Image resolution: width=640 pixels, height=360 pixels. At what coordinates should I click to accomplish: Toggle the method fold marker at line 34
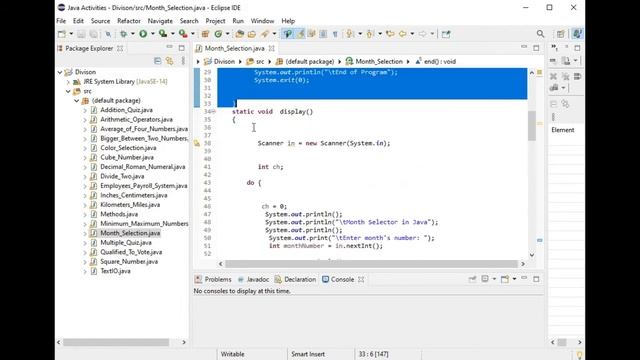(x=213, y=112)
